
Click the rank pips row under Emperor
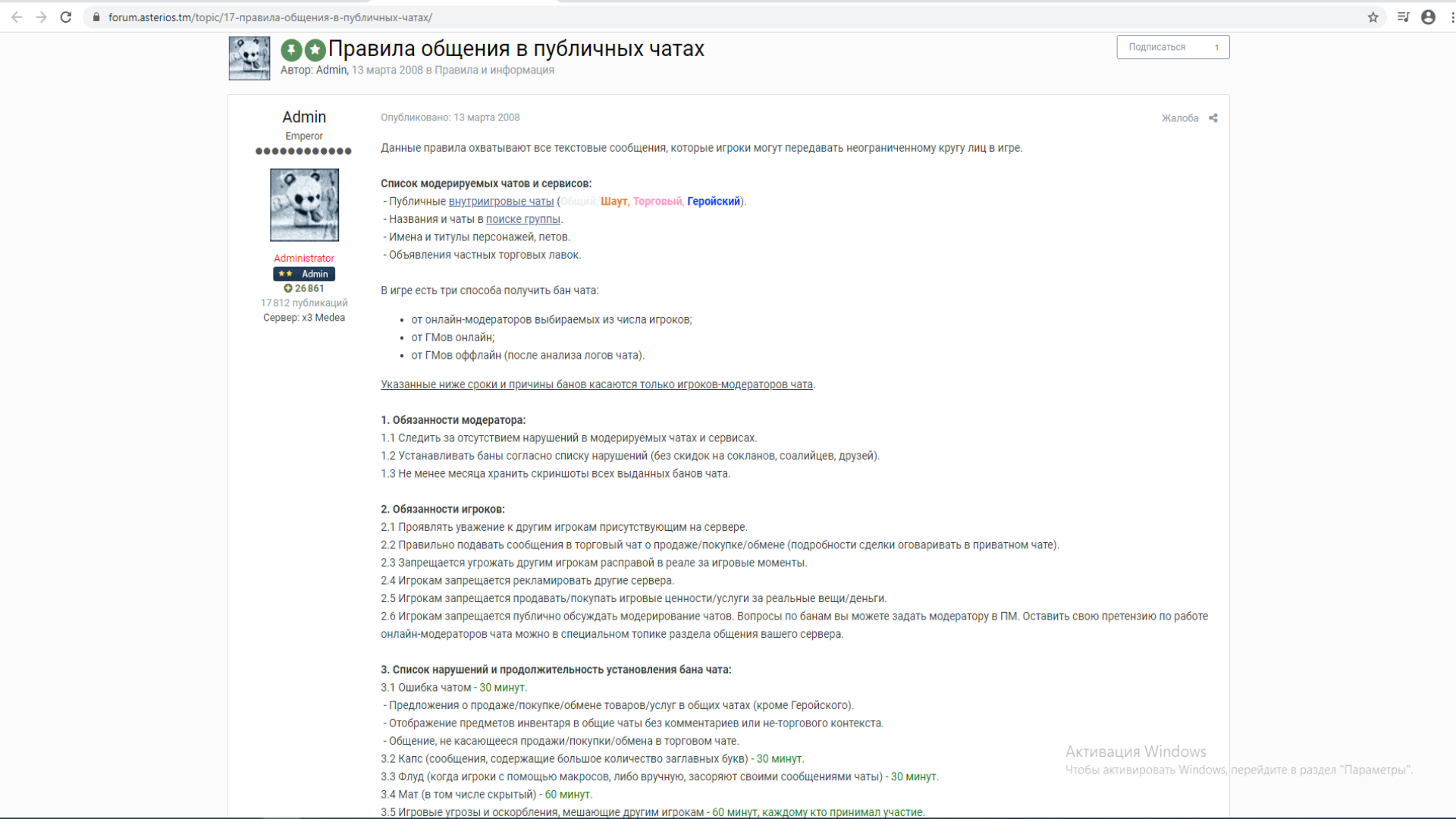tap(303, 151)
